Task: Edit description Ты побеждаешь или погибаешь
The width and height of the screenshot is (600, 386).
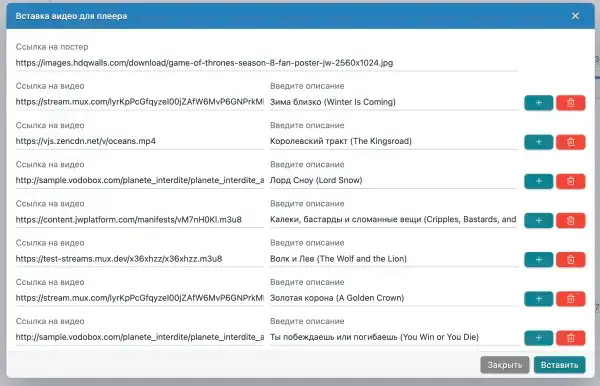Action: tap(394, 337)
